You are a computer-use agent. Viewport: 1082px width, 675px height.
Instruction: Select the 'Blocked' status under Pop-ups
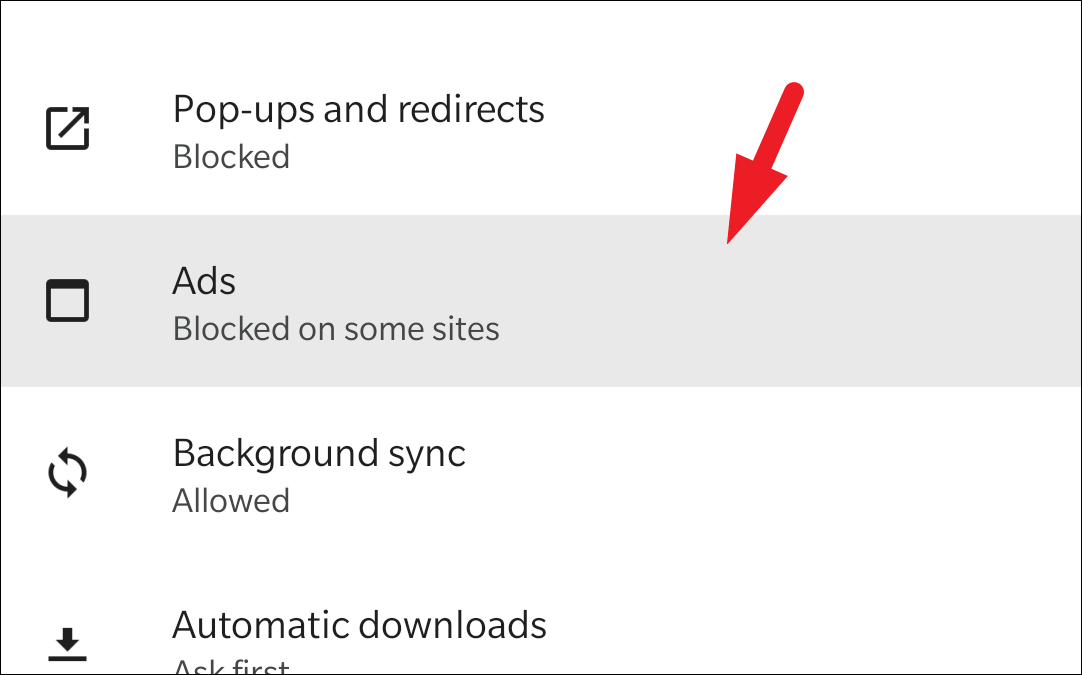tap(231, 157)
